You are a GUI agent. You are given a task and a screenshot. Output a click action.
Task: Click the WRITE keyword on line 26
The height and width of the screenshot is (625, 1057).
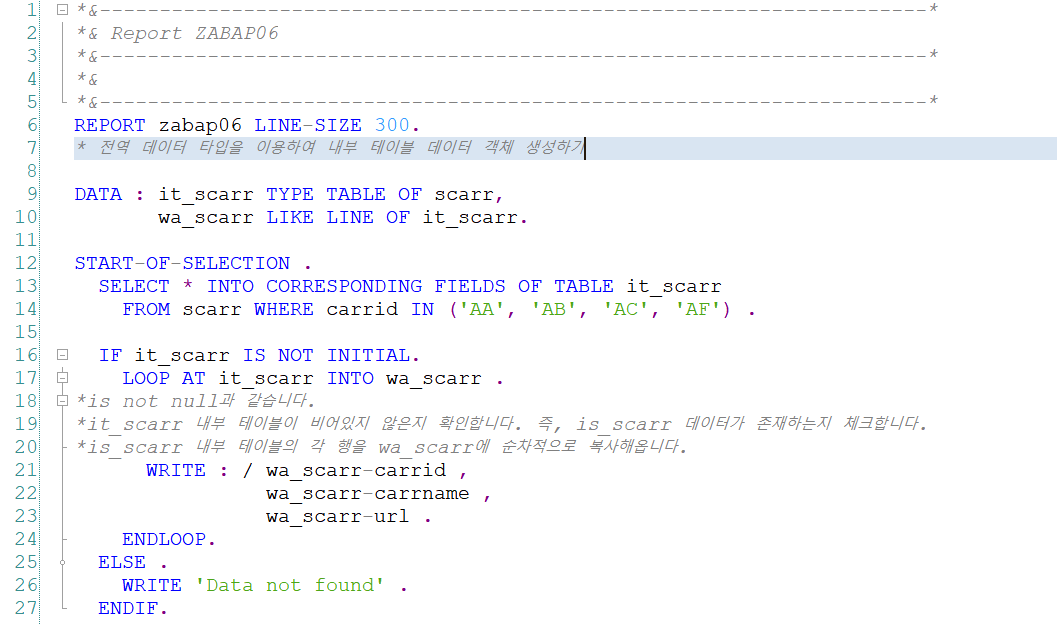coord(152,585)
